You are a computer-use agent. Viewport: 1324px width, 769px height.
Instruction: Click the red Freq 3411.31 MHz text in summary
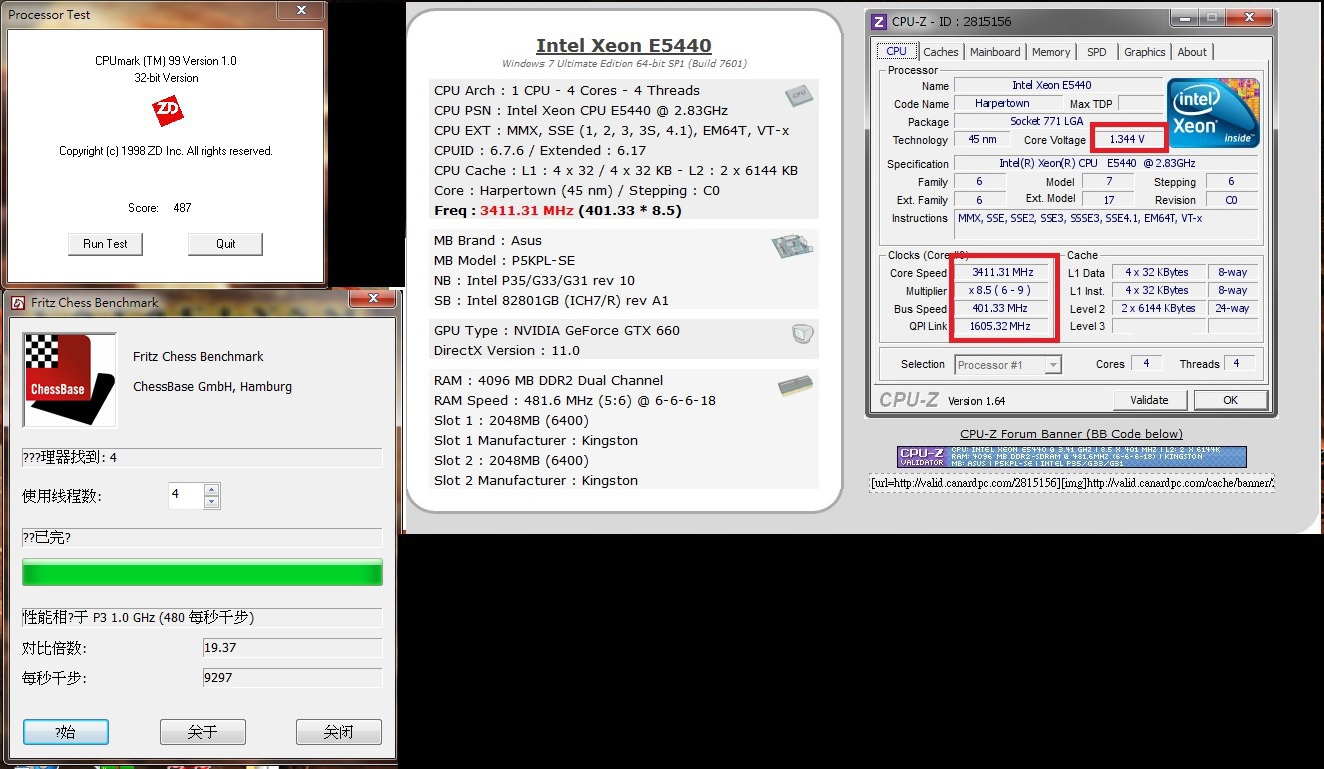527,211
